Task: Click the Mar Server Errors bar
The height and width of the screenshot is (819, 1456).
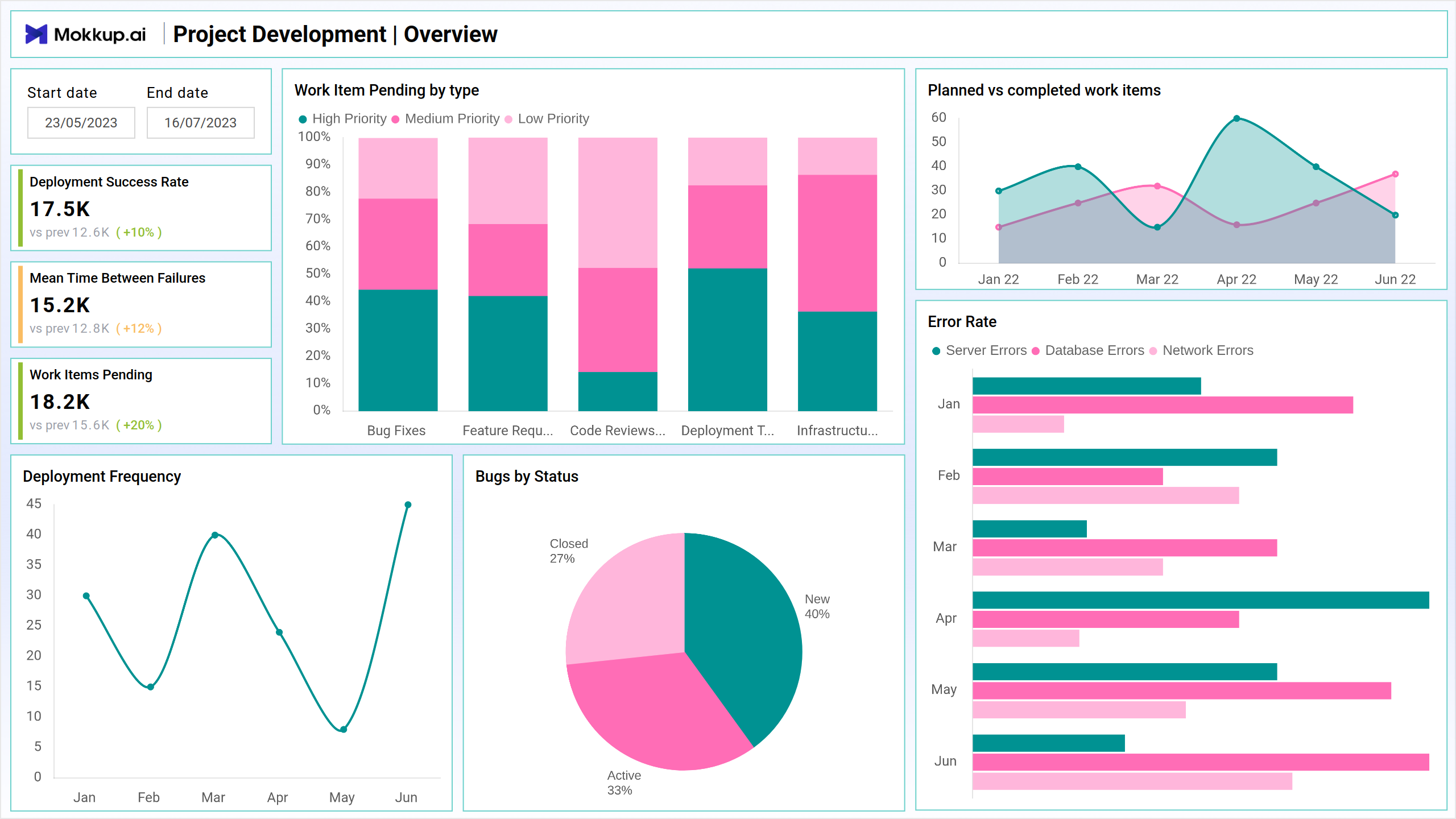Action: [x=1029, y=529]
